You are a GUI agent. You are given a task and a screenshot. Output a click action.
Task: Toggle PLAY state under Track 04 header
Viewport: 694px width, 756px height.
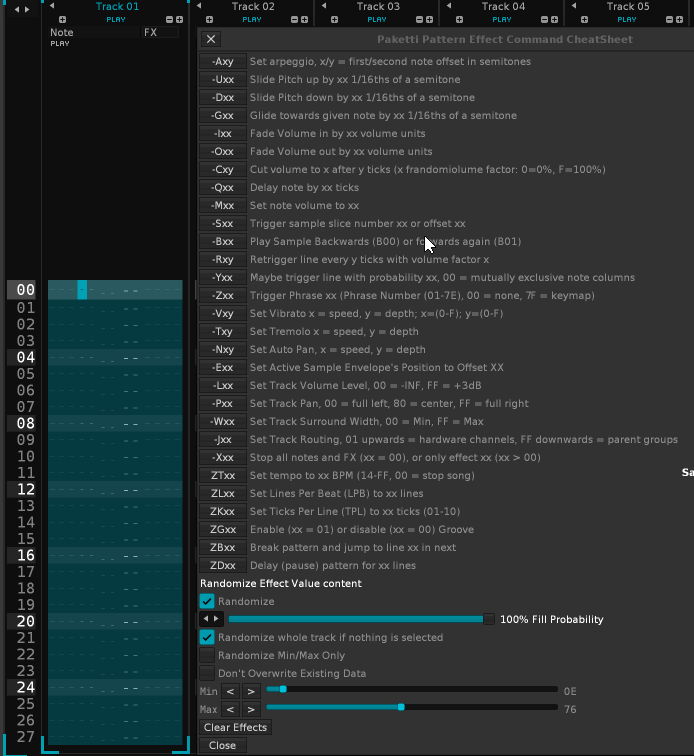pos(502,20)
